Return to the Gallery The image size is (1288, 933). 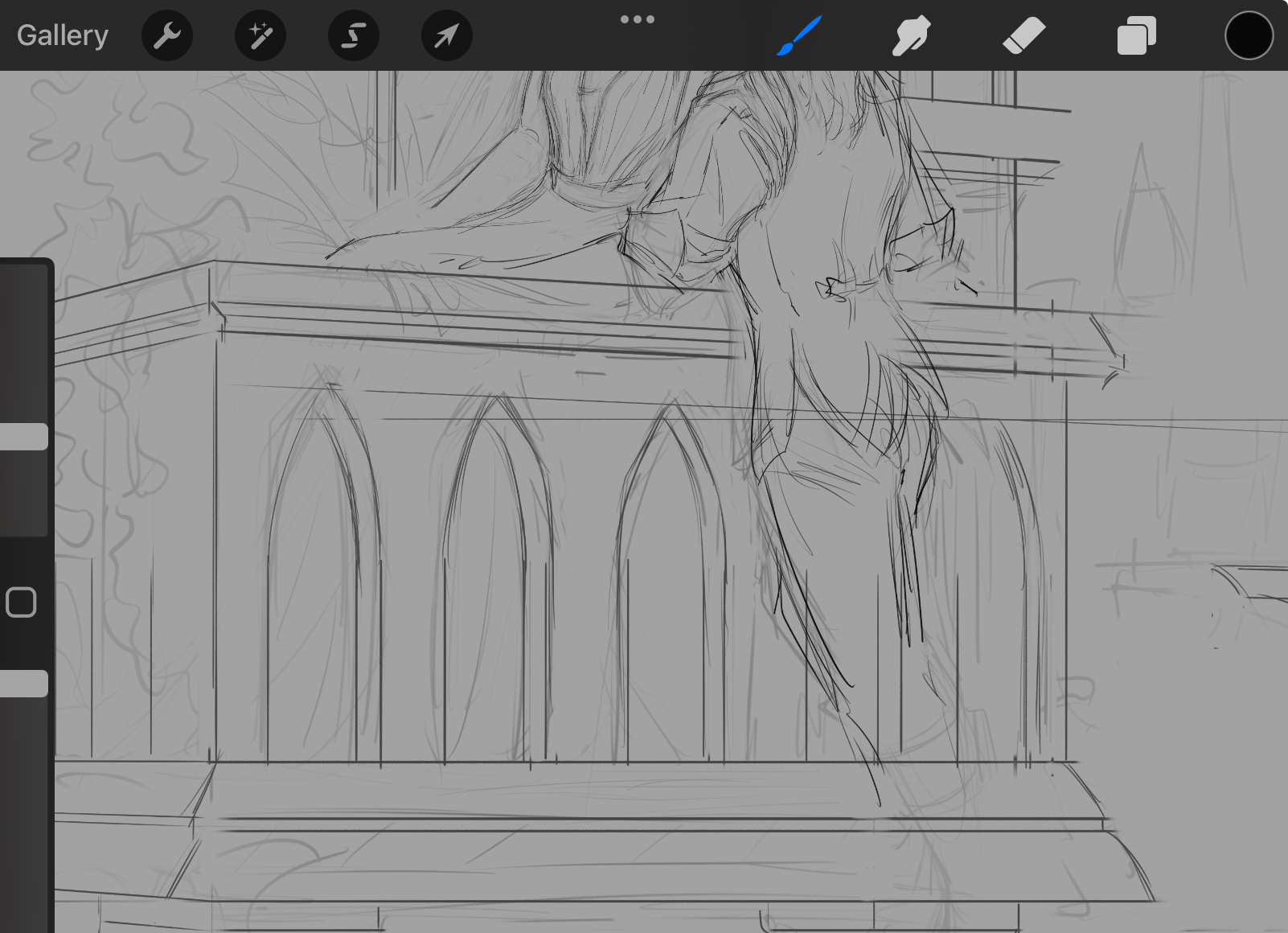tap(63, 35)
